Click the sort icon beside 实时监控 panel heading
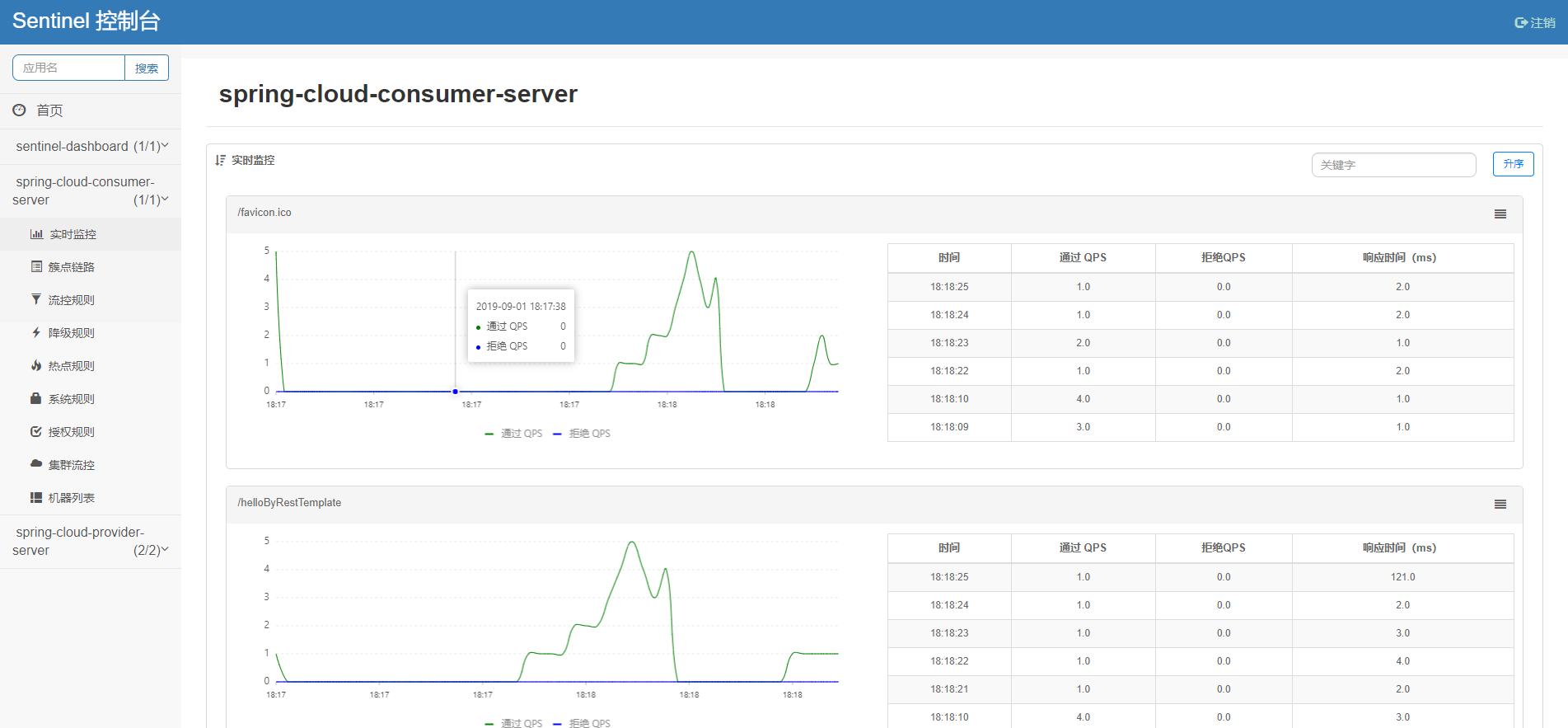The image size is (1568, 728). tap(220, 160)
